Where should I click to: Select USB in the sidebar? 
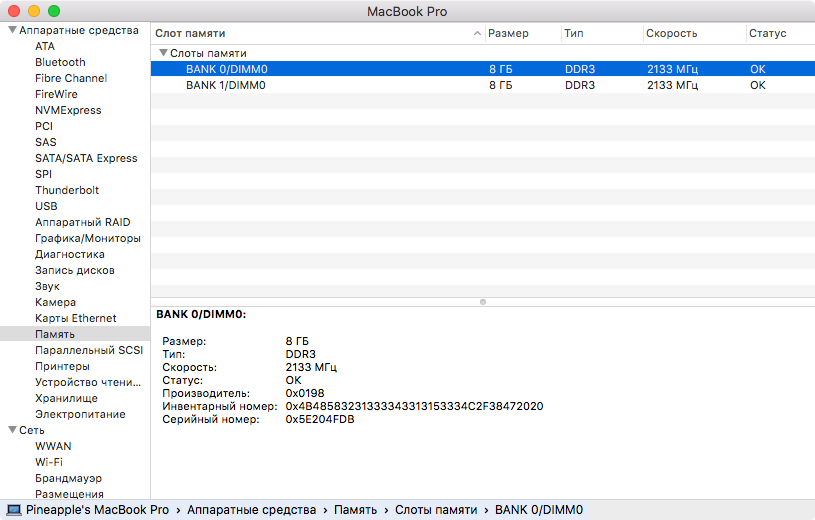[46, 206]
